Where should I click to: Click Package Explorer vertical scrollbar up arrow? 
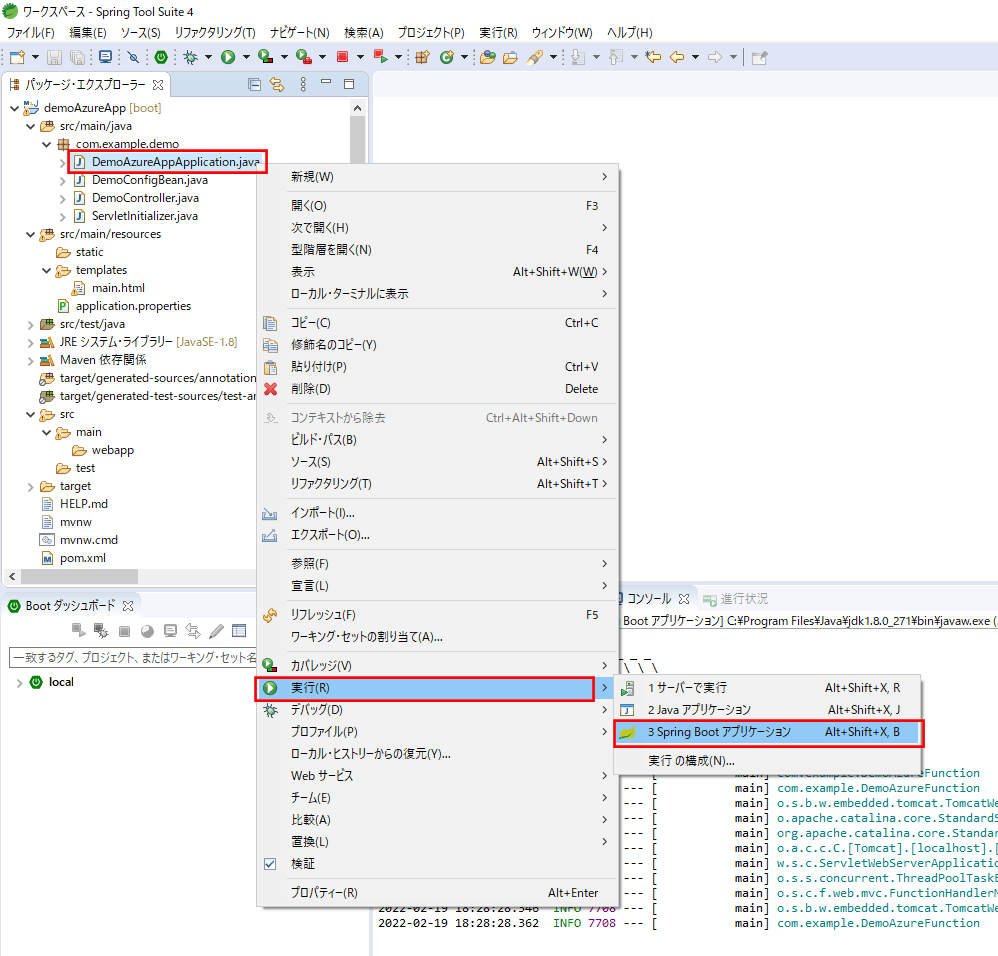[358, 109]
